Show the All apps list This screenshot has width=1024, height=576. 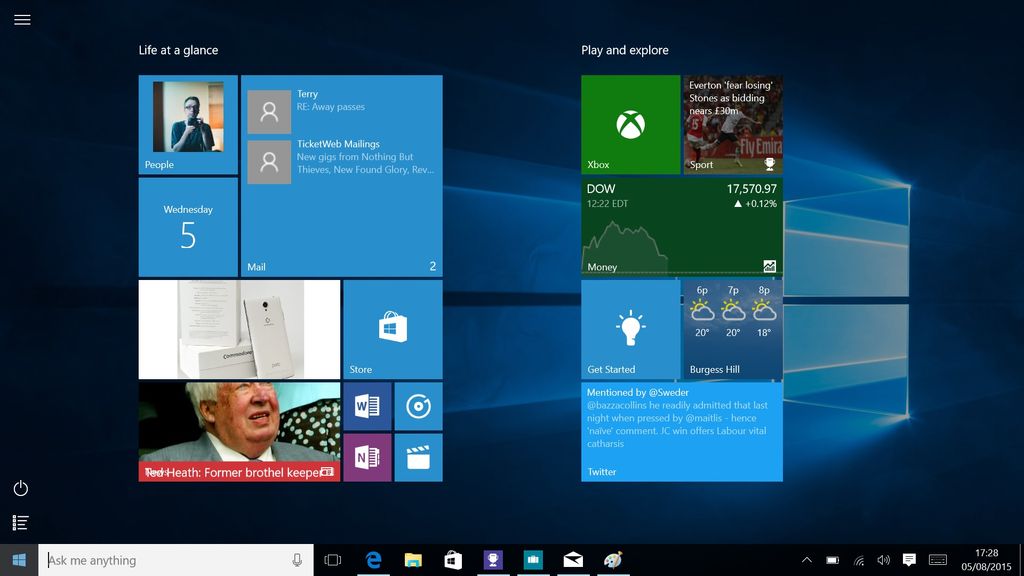click(19, 522)
